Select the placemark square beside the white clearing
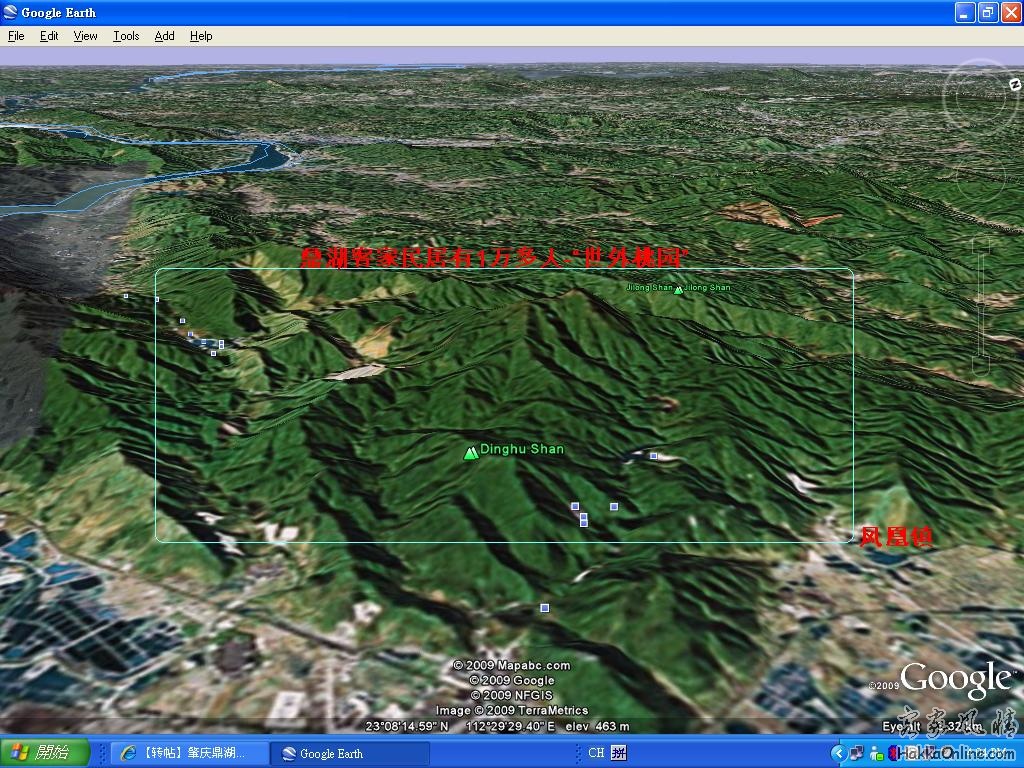Screen dimensions: 1024x768 click(x=654, y=456)
